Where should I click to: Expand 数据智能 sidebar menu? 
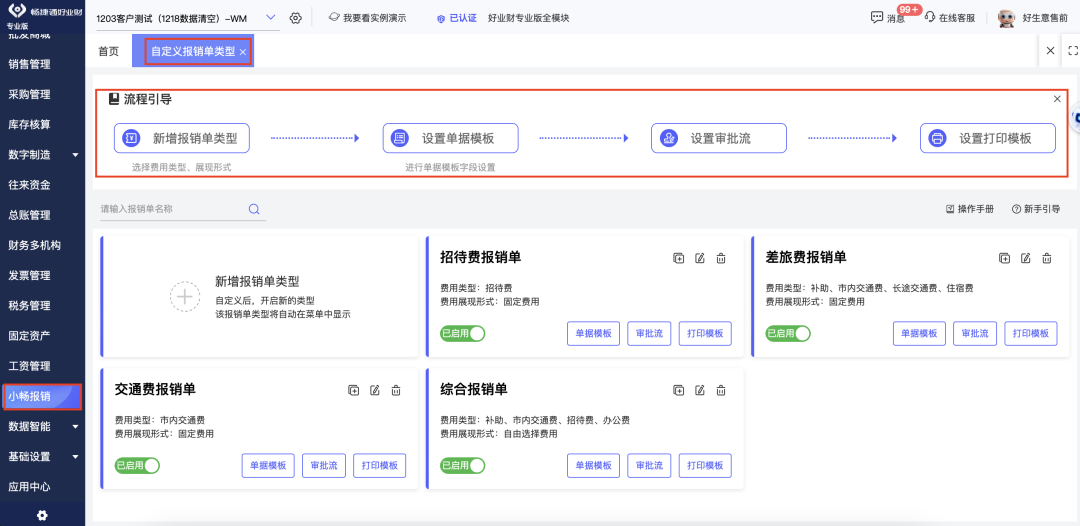75,427
